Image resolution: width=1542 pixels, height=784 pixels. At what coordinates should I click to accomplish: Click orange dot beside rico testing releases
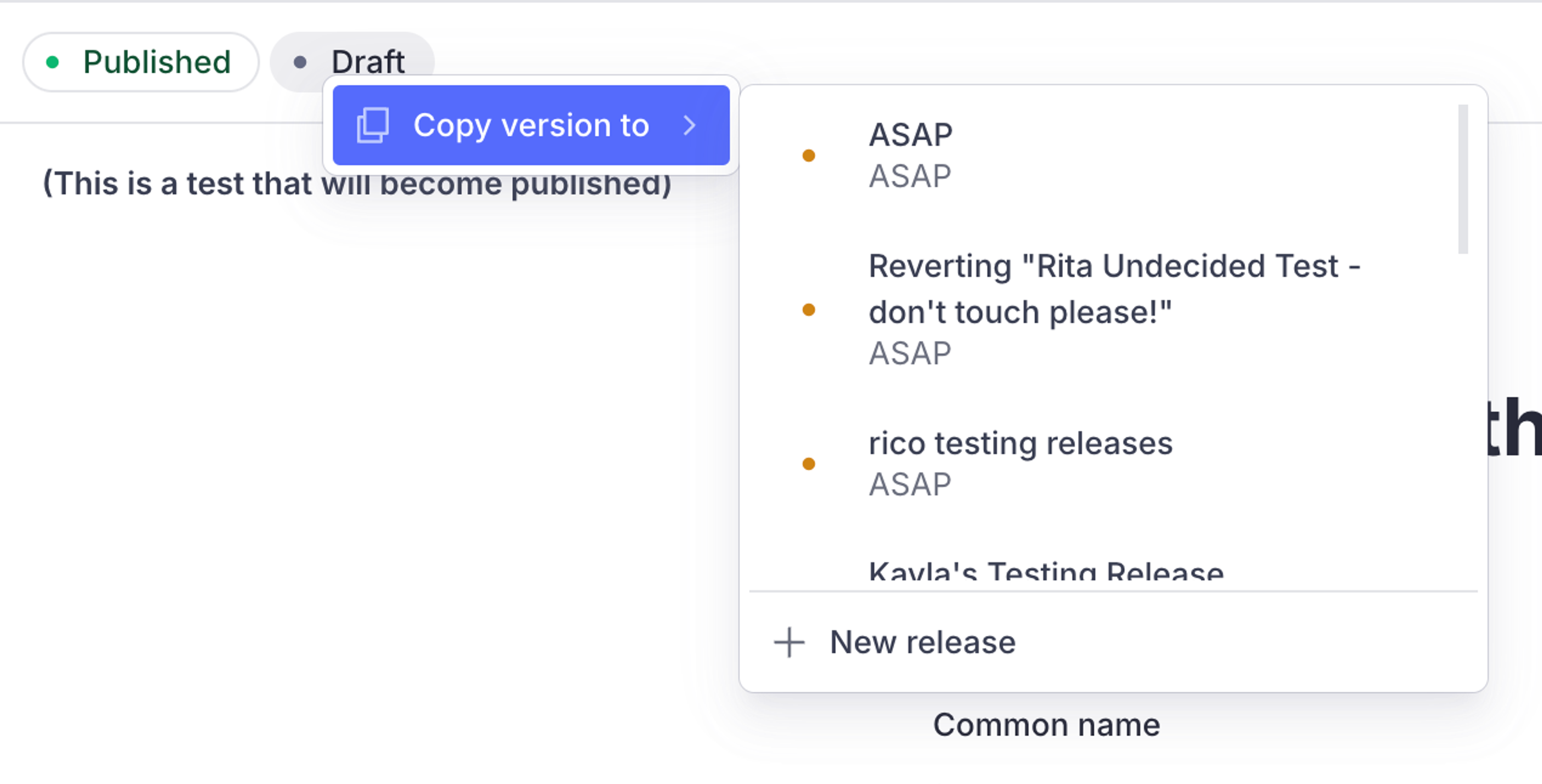pyautogui.click(x=809, y=463)
